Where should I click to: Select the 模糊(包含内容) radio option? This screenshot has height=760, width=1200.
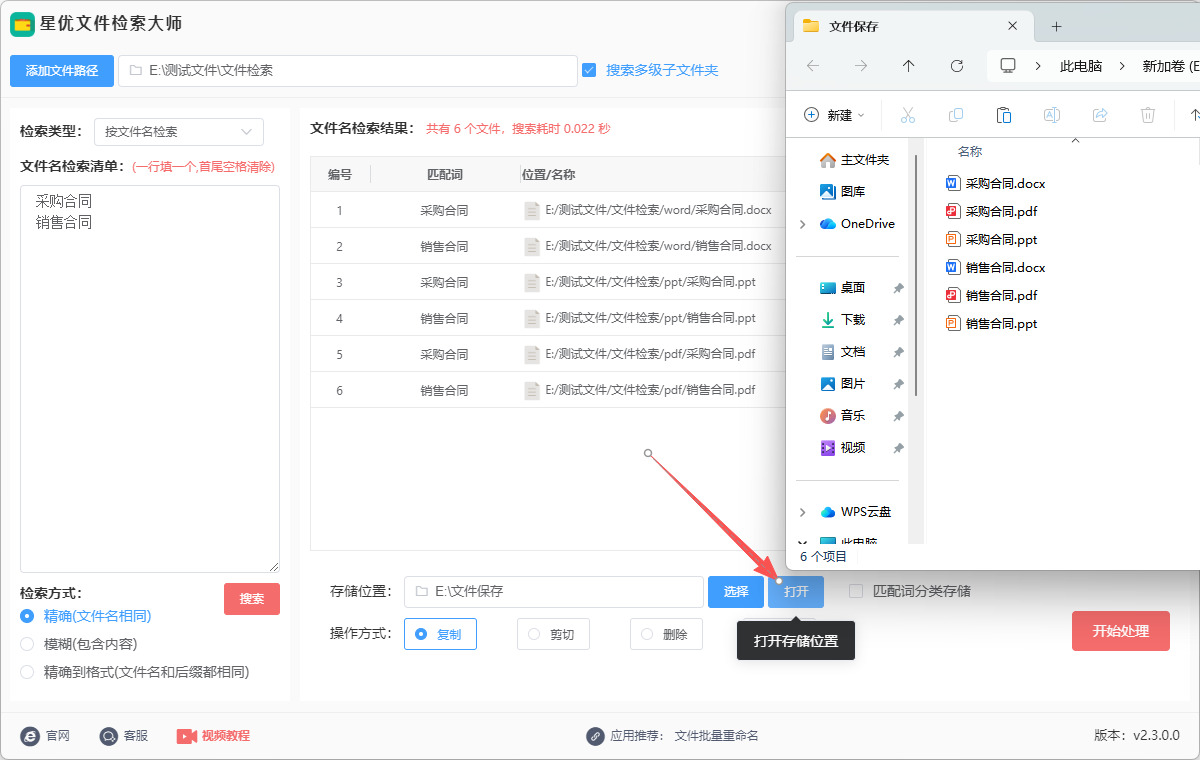point(27,644)
